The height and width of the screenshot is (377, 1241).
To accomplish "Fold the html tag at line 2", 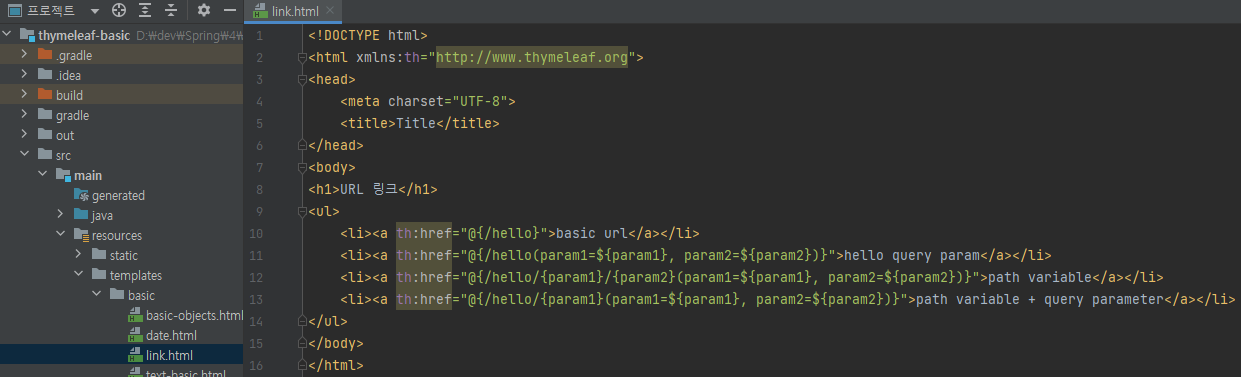I will pos(303,58).
